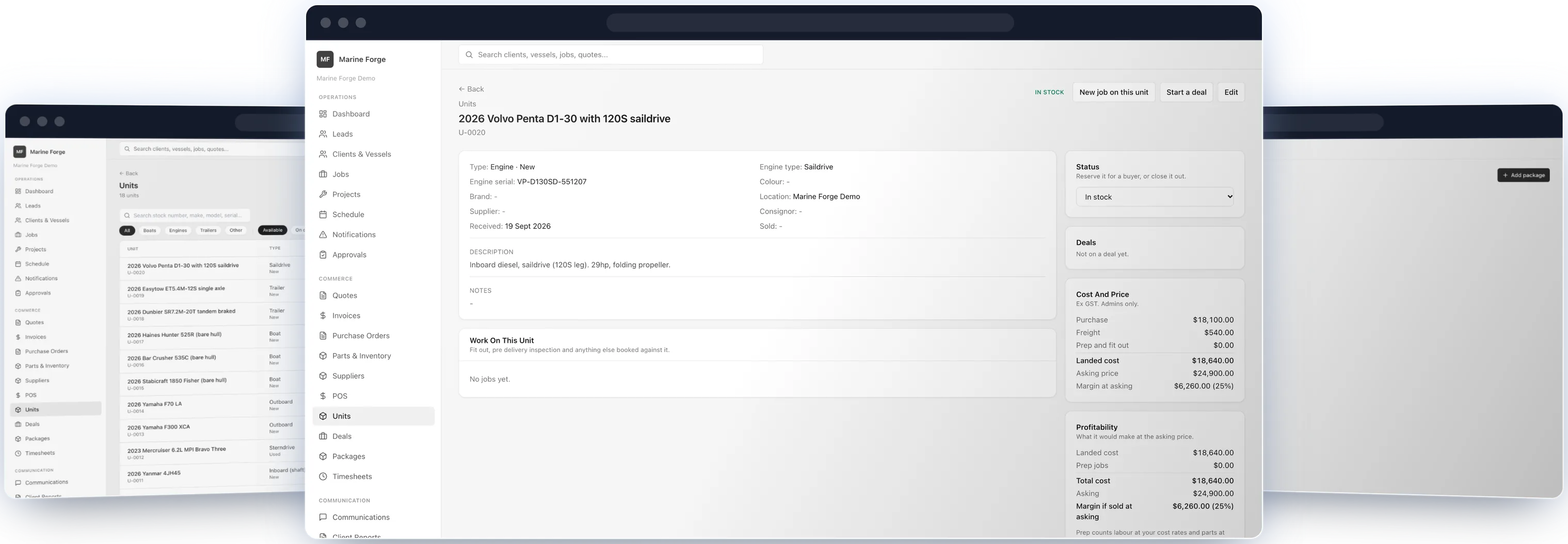Open Clients & Vessels in front window sidebar
This screenshot has width=1568, height=544.
362,154
